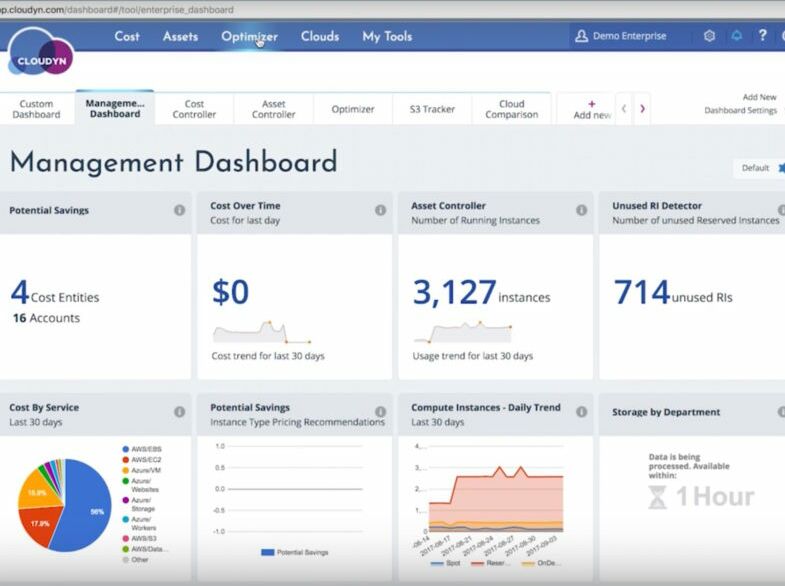Open info icon on Potential Savings card
Image resolution: width=785 pixels, height=586 pixels.
point(179,210)
